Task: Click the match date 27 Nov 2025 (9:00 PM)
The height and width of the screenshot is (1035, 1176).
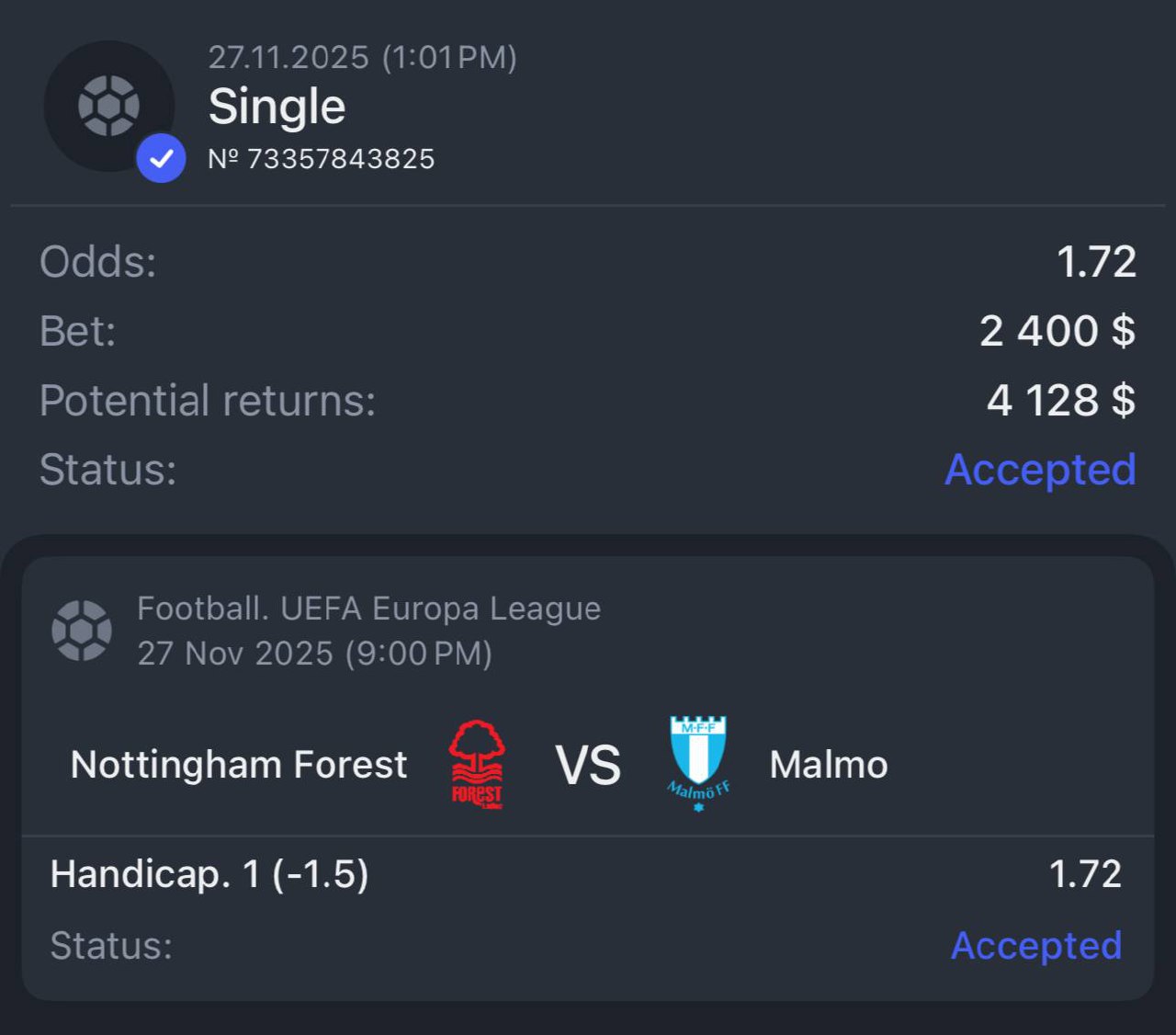Action: pyautogui.click(x=315, y=654)
